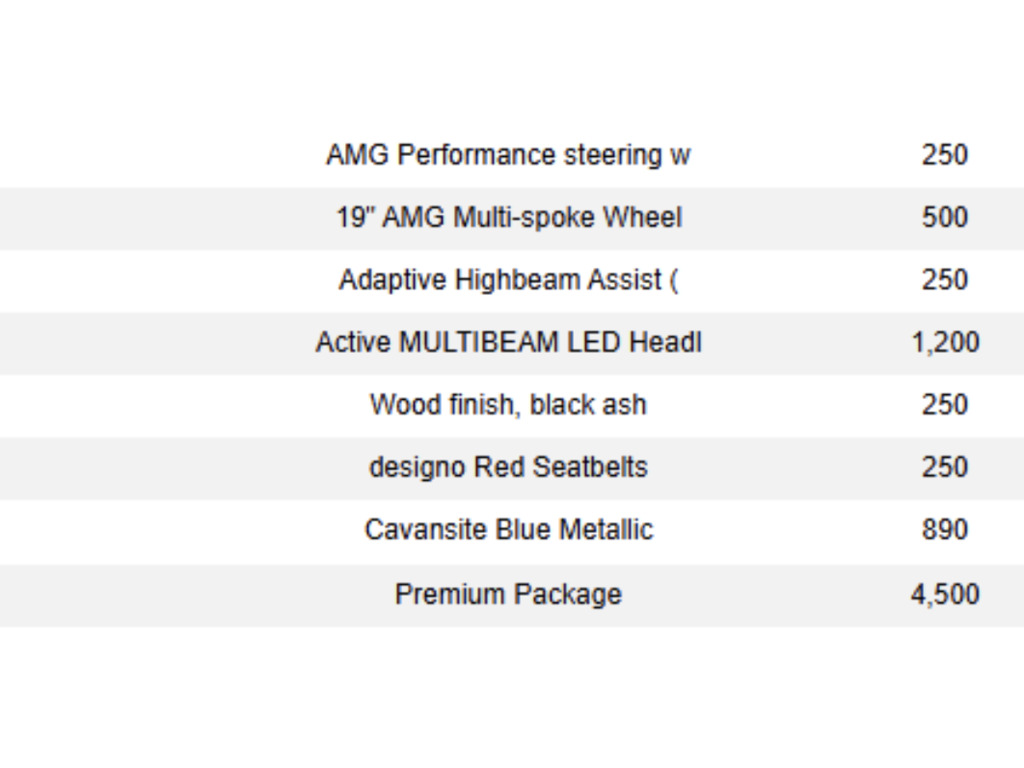The height and width of the screenshot is (768, 1024).
Task: Select Active MULTIBEAM LED Headlamps entry
Action: tap(508, 342)
